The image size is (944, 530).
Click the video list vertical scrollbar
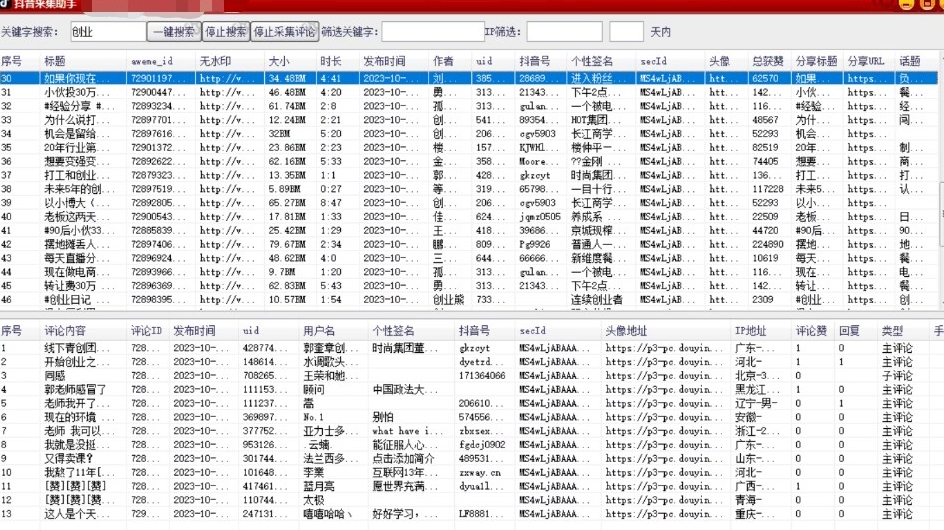pos(939,190)
